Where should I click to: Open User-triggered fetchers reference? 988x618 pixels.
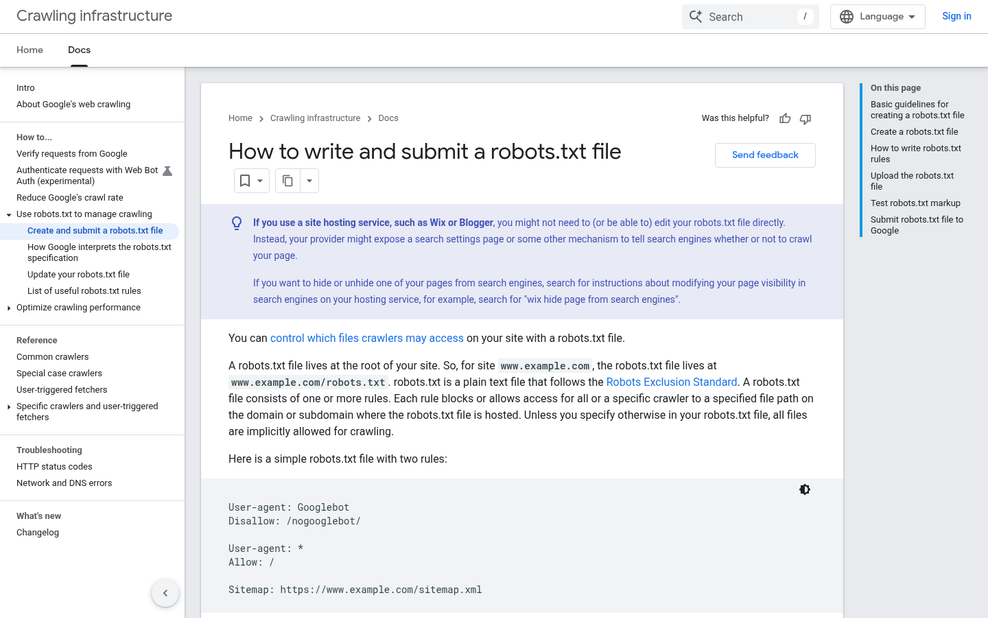click(x=62, y=389)
